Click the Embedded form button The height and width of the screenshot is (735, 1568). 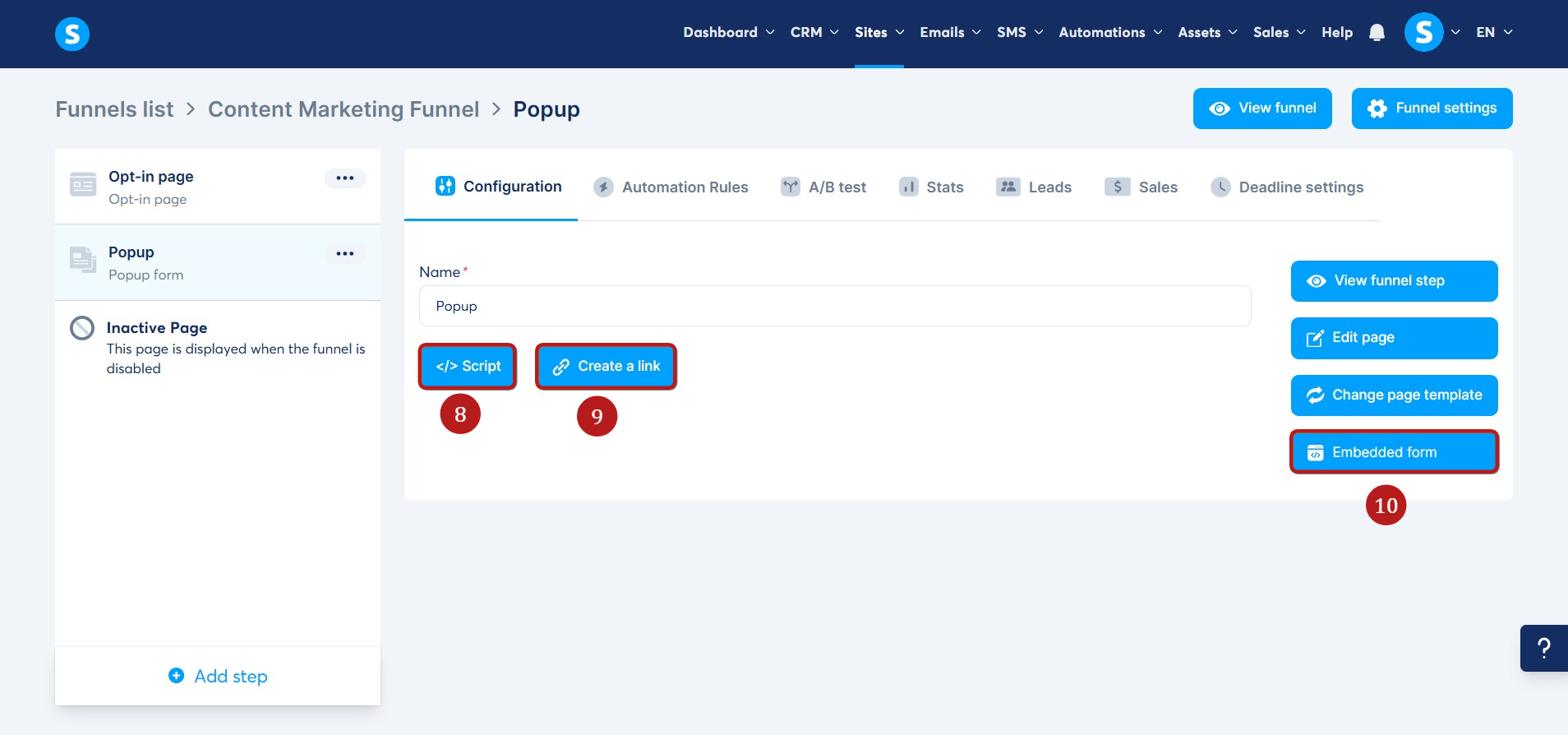(x=1395, y=452)
